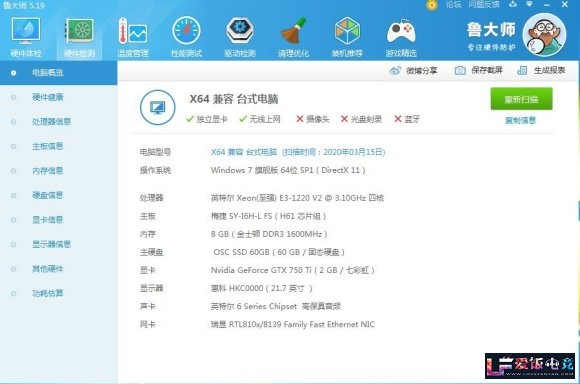Open 驱动检测 driver detection
580x384 pixels.
pos(240,37)
